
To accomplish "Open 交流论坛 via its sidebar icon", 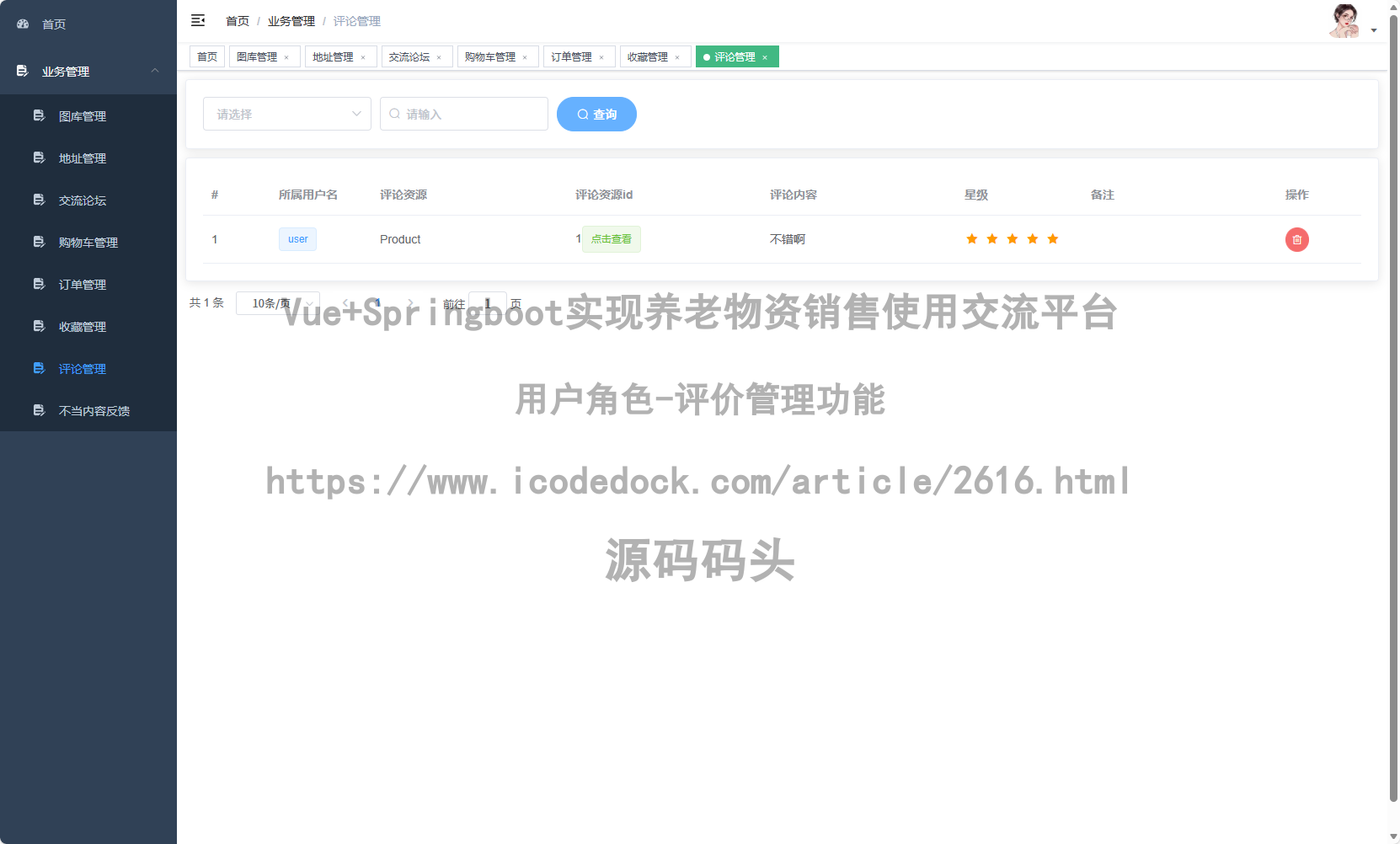I will pos(39,200).
